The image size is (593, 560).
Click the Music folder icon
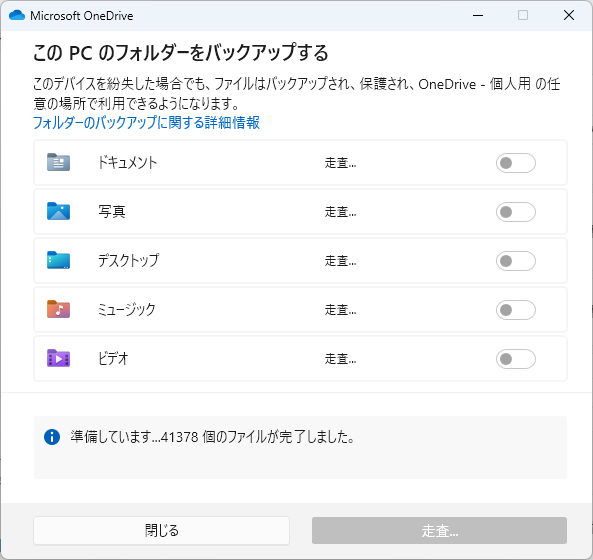click(x=58, y=309)
